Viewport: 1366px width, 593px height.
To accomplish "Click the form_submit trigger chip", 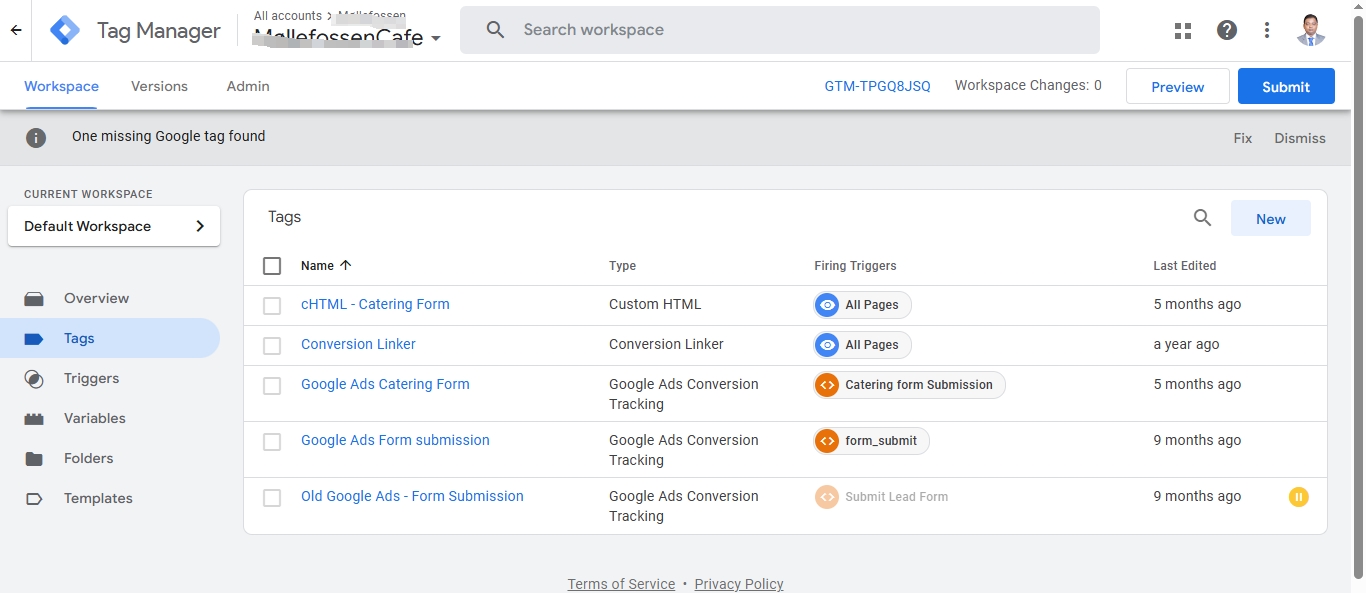I will (x=871, y=441).
